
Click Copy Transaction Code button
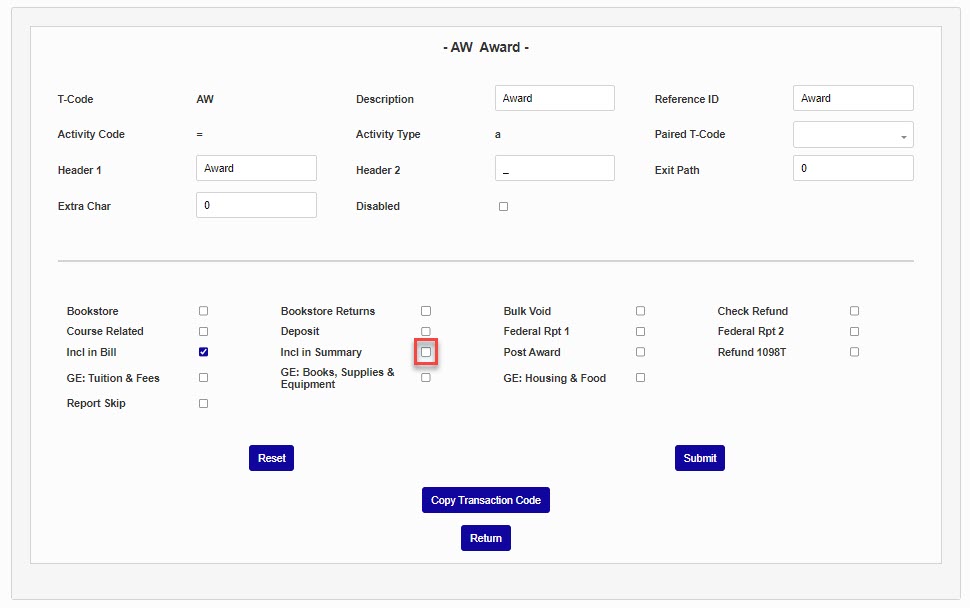(486, 500)
